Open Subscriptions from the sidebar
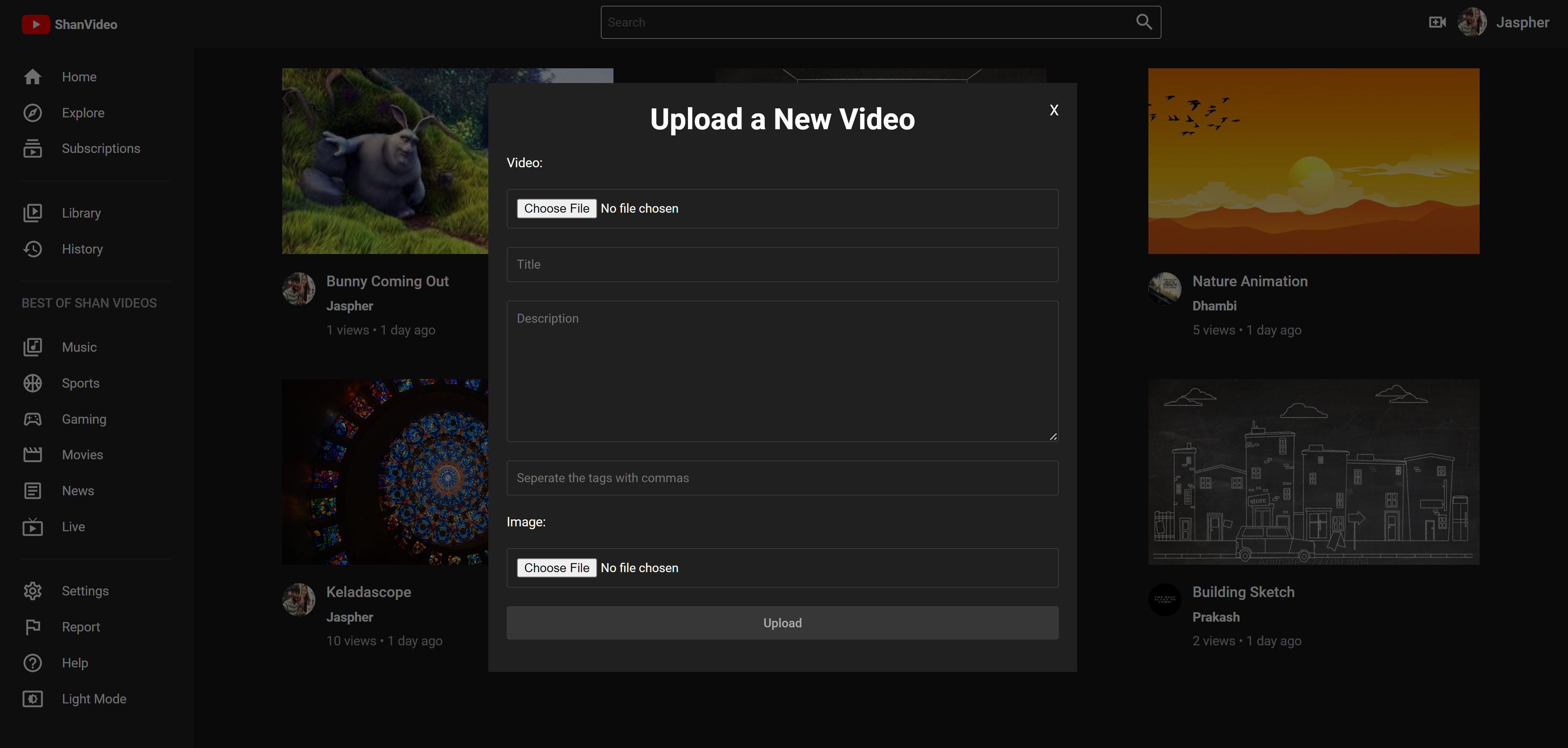Image resolution: width=1568 pixels, height=748 pixels. click(33, 148)
